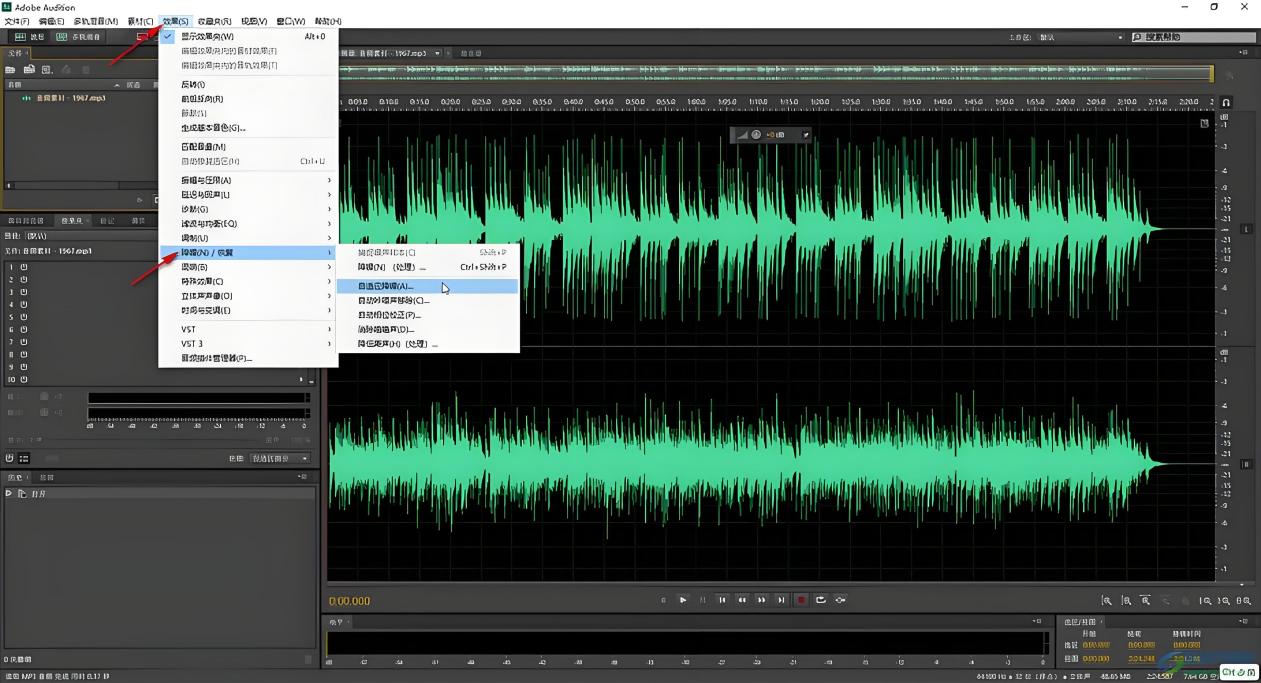Open the process dropdown at Effects Rack bottom
Image resolution: width=1261 pixels, height=683 pixels.
point(280,458)
